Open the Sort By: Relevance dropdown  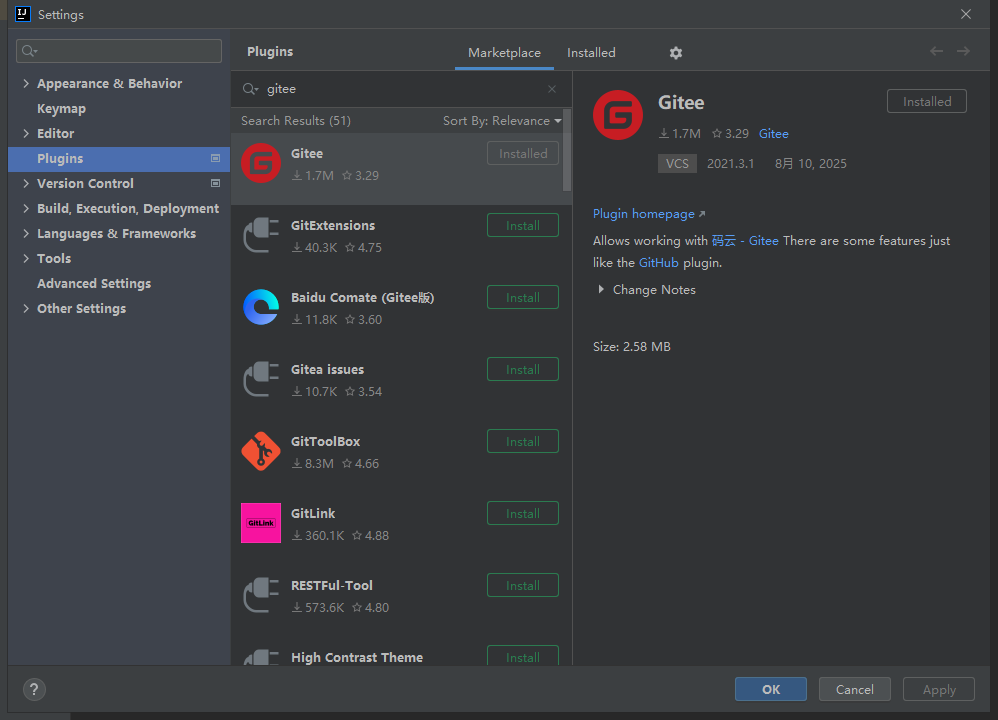[502, 121]
